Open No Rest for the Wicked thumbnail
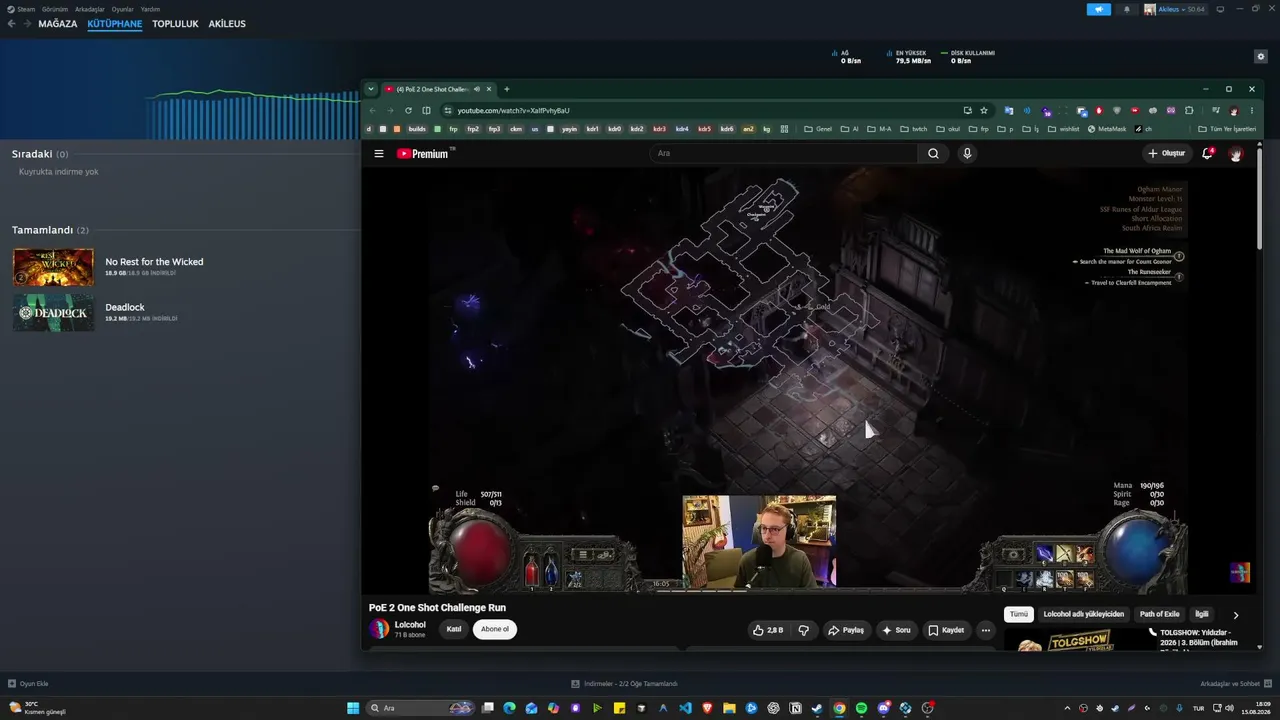Image resolution: width=1280 pixels, height=720 pixels. tap(53, 267)
